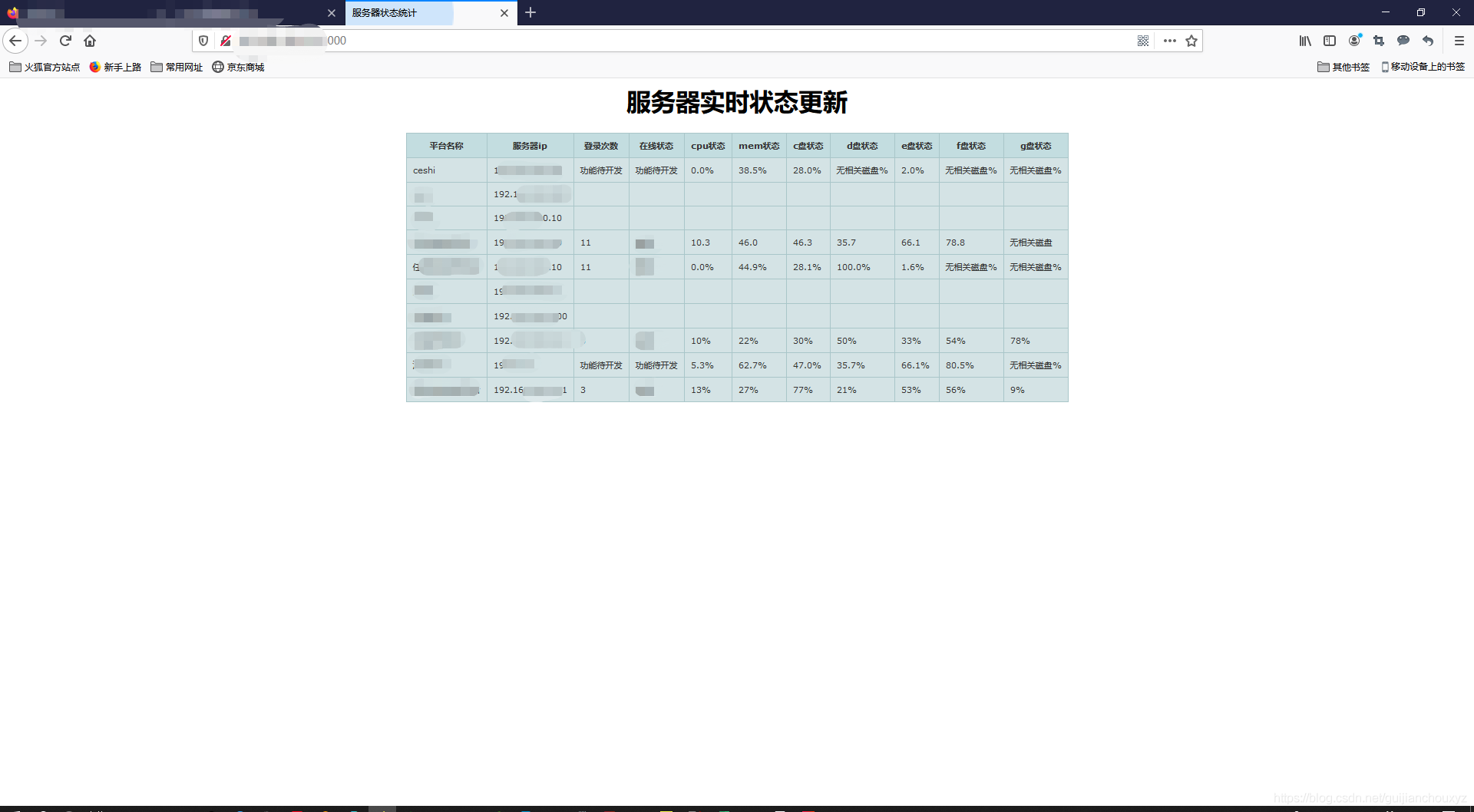Open the Library icon
The width and height of the screenshot is (1474, 812).
[x=1305, y=41]
